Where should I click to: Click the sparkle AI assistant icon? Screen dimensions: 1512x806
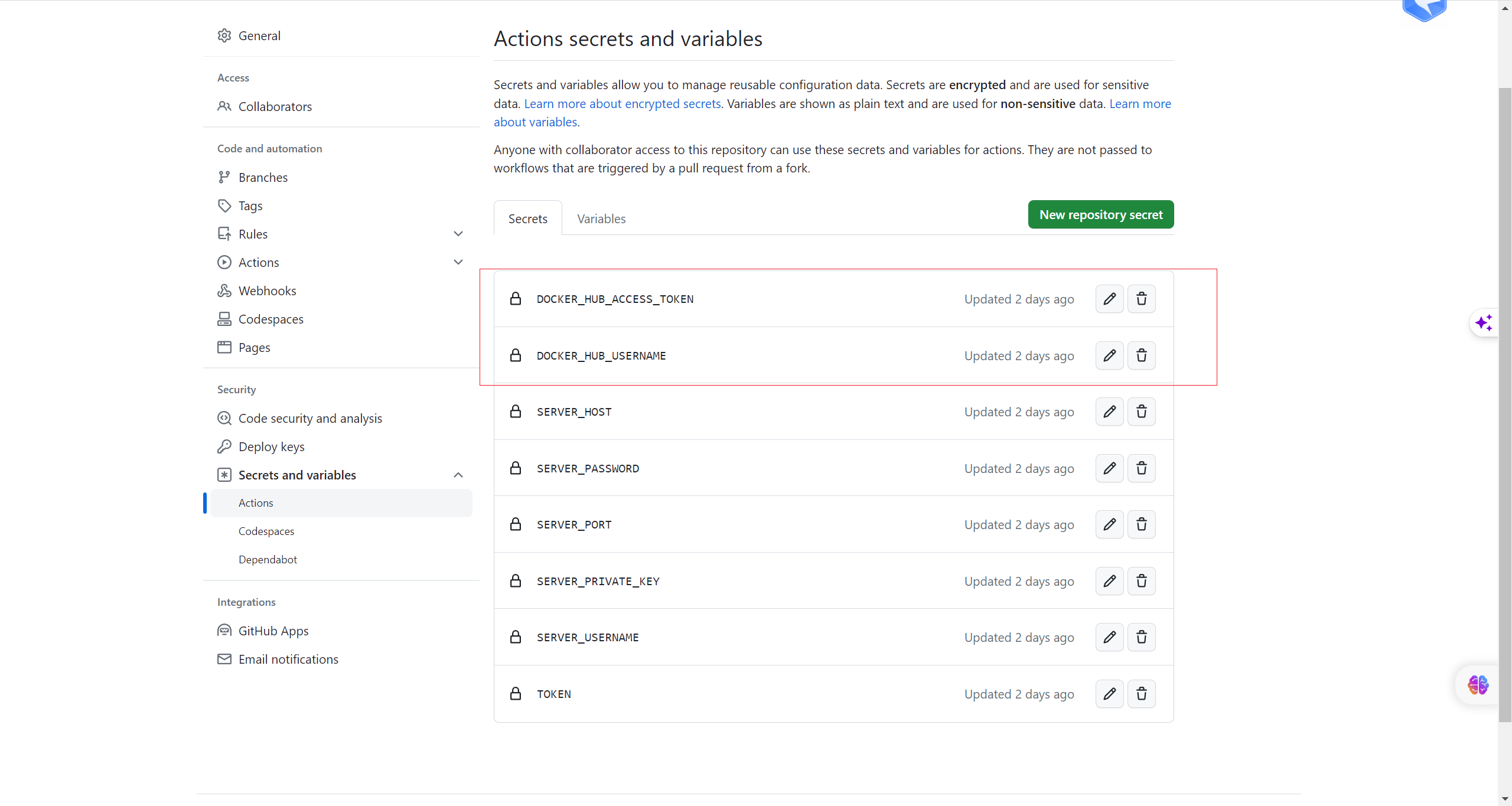click(1484, 323)
